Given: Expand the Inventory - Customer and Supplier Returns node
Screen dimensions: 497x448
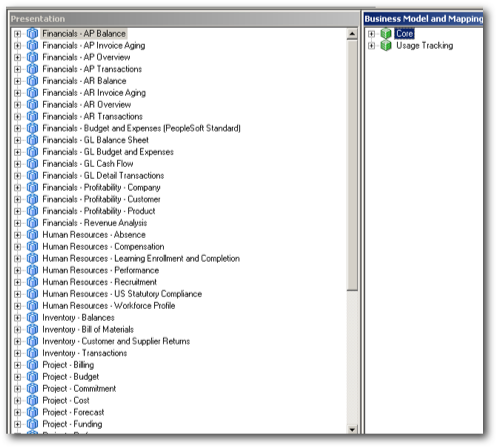Looking at the screenshot, I should [x=18, y=341].
